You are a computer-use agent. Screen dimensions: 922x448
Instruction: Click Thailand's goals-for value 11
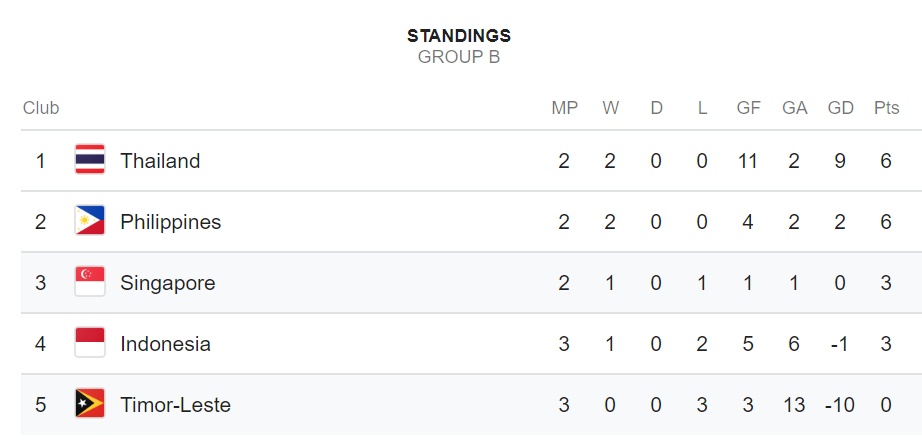click(747, 161)
